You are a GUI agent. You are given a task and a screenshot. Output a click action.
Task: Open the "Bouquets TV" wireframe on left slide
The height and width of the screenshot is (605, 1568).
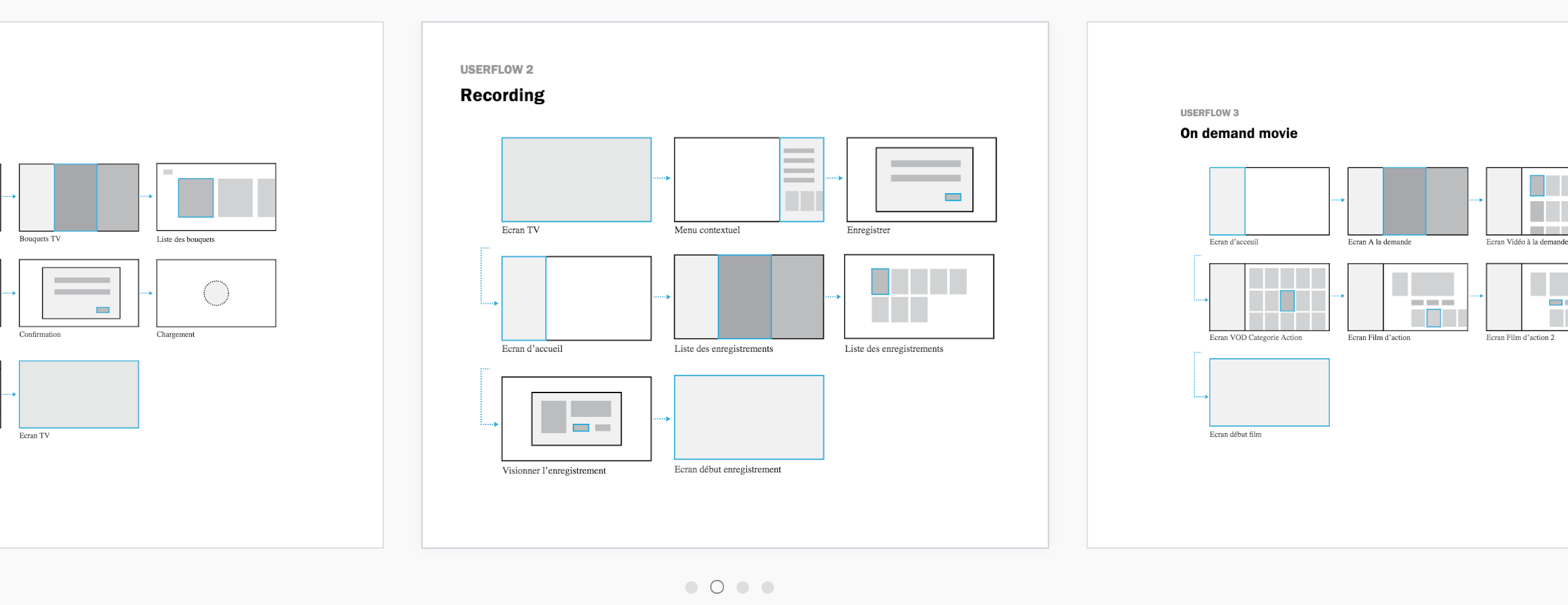pyautogui.click(x=78, y=196)
